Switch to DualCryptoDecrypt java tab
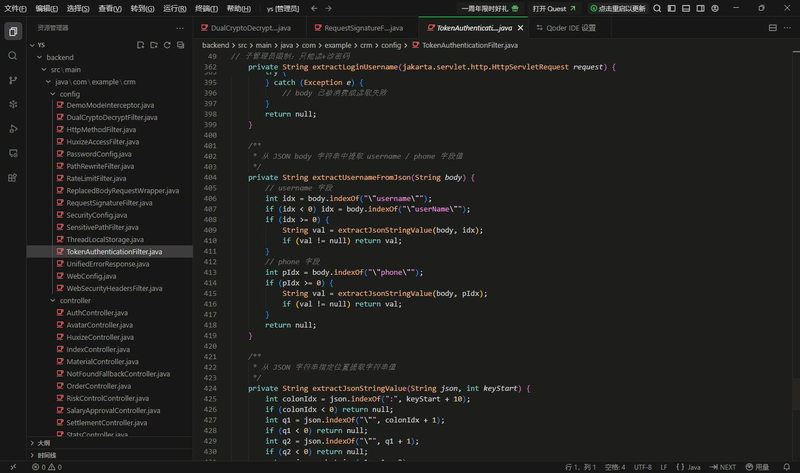This screenshot has height=473, width=800. (x=250, y=28)
